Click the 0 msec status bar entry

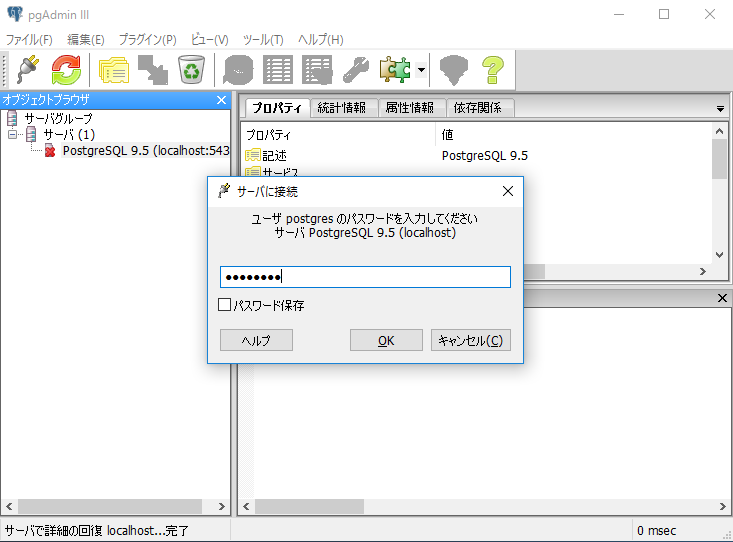[x=656, y=530]
